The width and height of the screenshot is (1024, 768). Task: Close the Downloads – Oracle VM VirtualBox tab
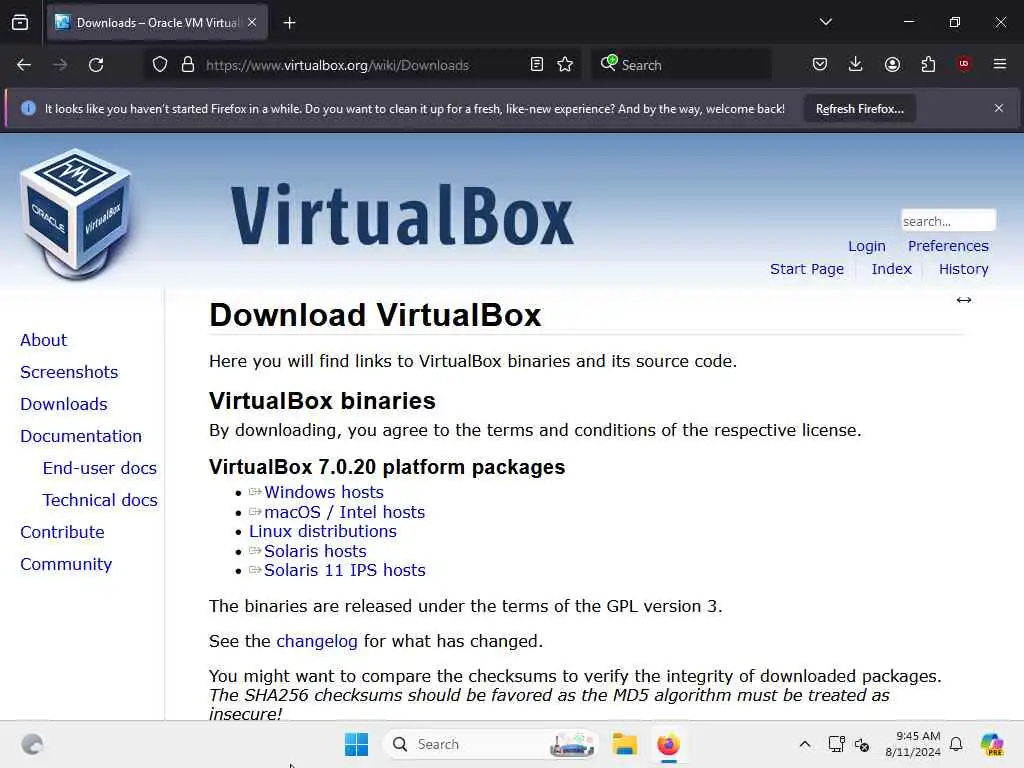252,22
